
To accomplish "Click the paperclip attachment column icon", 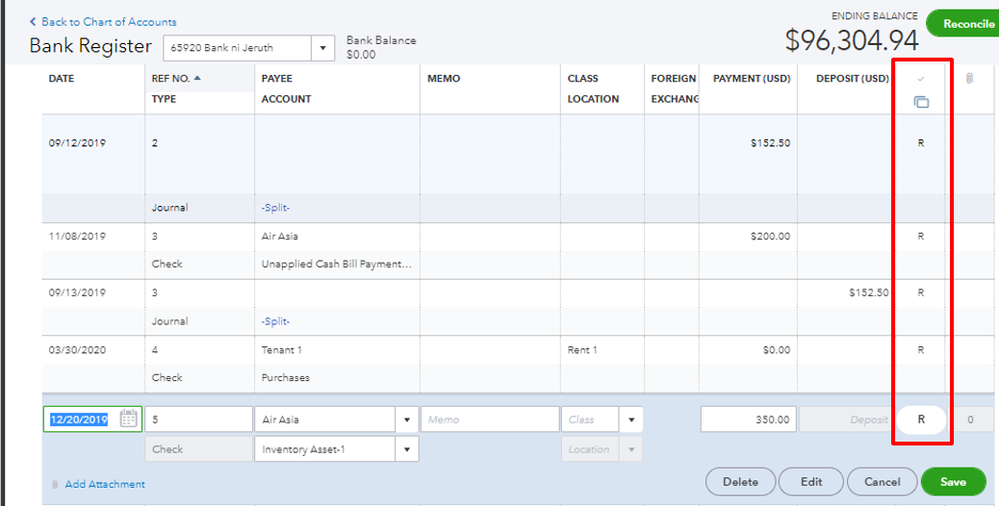I will [969, 79].
